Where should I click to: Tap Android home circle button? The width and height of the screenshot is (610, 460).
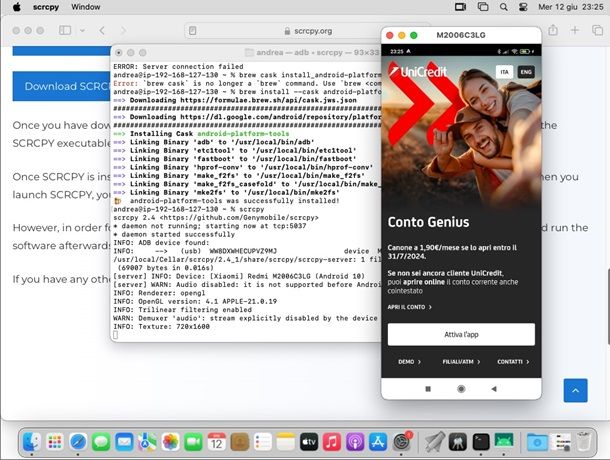pos(461,389)
